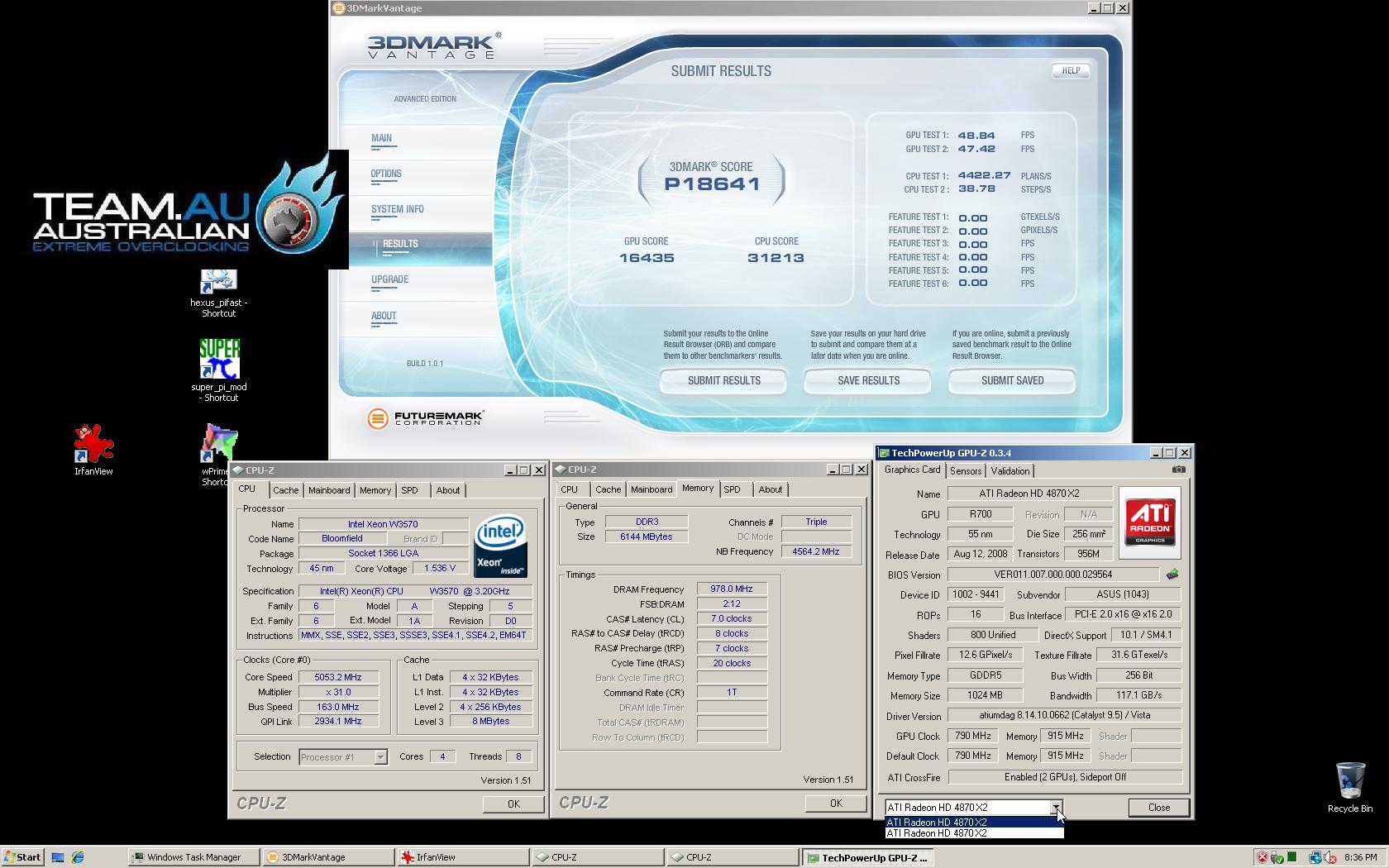Click the Show Desktop quick launch icon
Viewport: 1389px width, 868px height.
click(x=58, y=857)
